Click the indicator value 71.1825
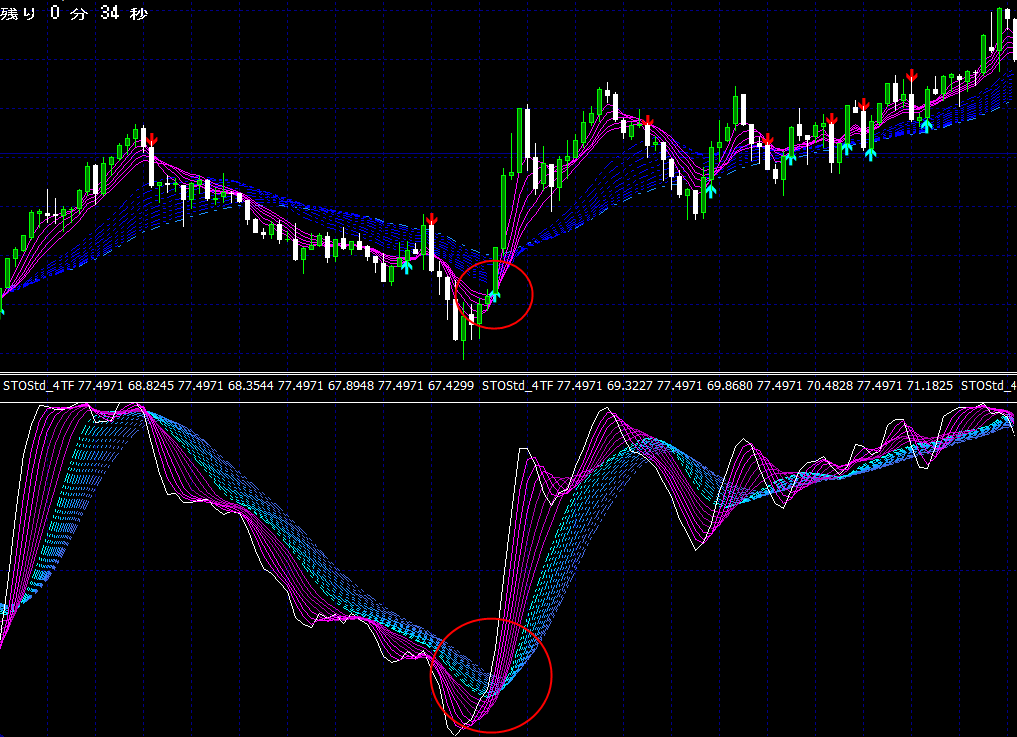 (929, 385)
